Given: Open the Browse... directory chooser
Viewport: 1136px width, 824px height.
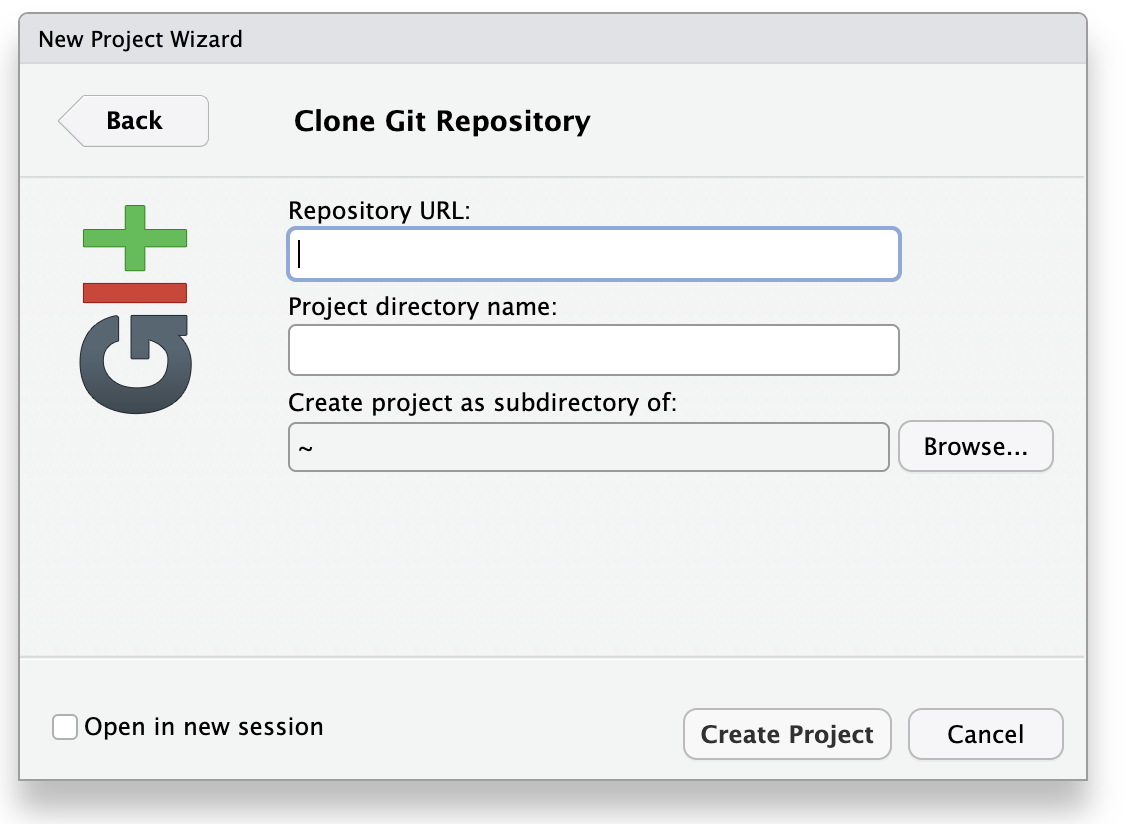Looking at the screenshot, I should click(x=975, y=447).
